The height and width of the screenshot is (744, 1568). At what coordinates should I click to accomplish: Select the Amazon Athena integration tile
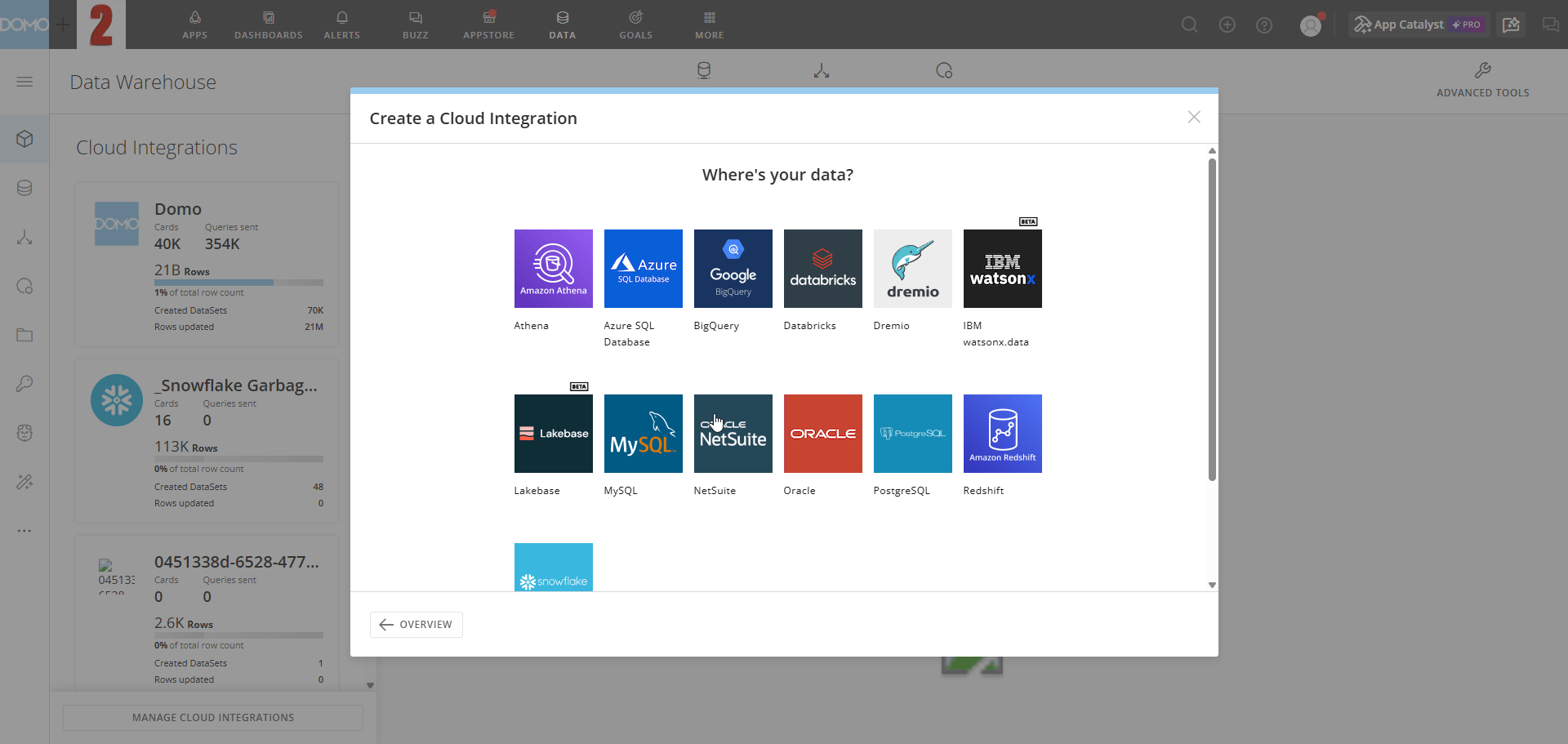(x=553, y=269)
